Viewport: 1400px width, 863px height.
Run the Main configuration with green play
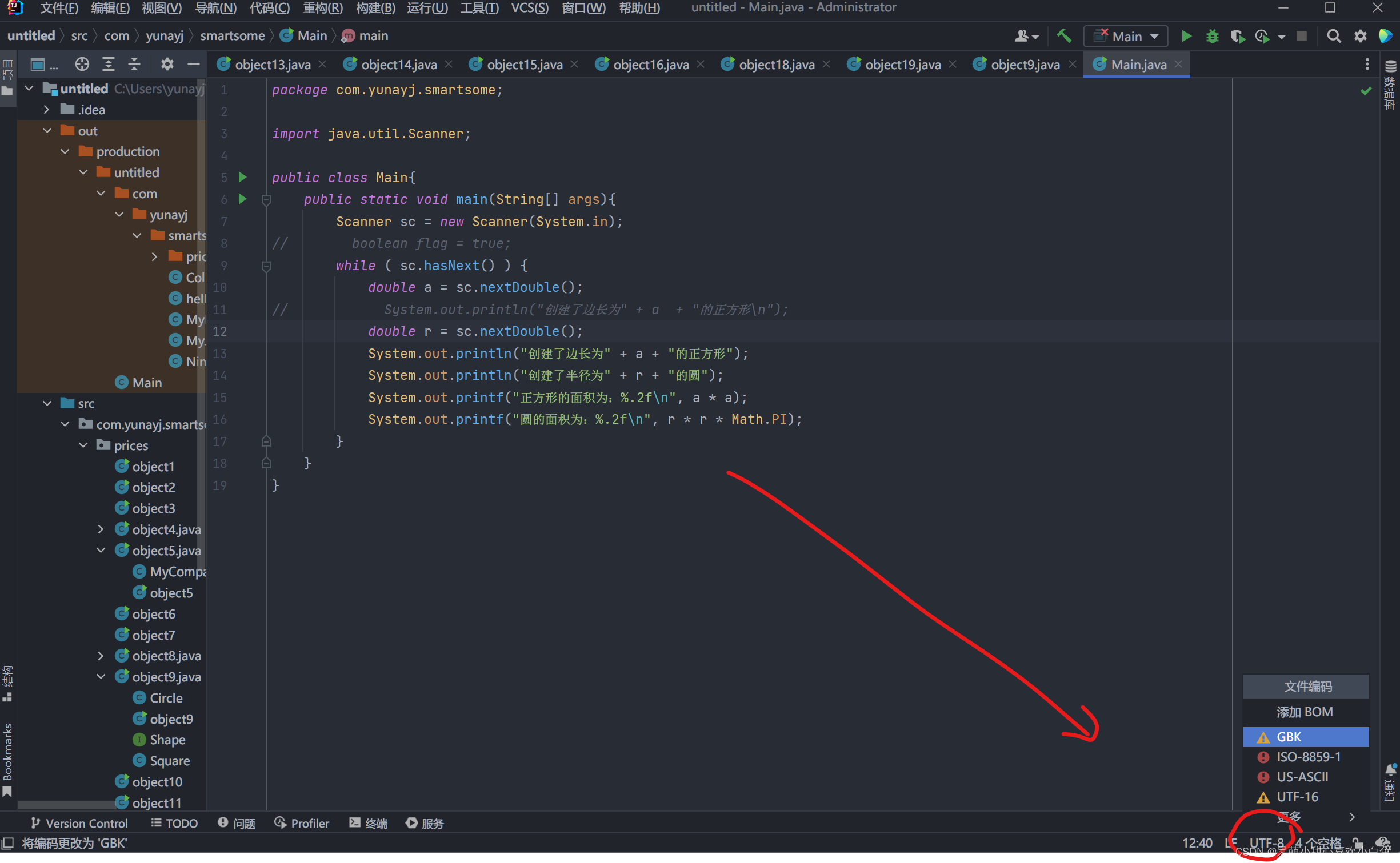(x=1186, y=37)
